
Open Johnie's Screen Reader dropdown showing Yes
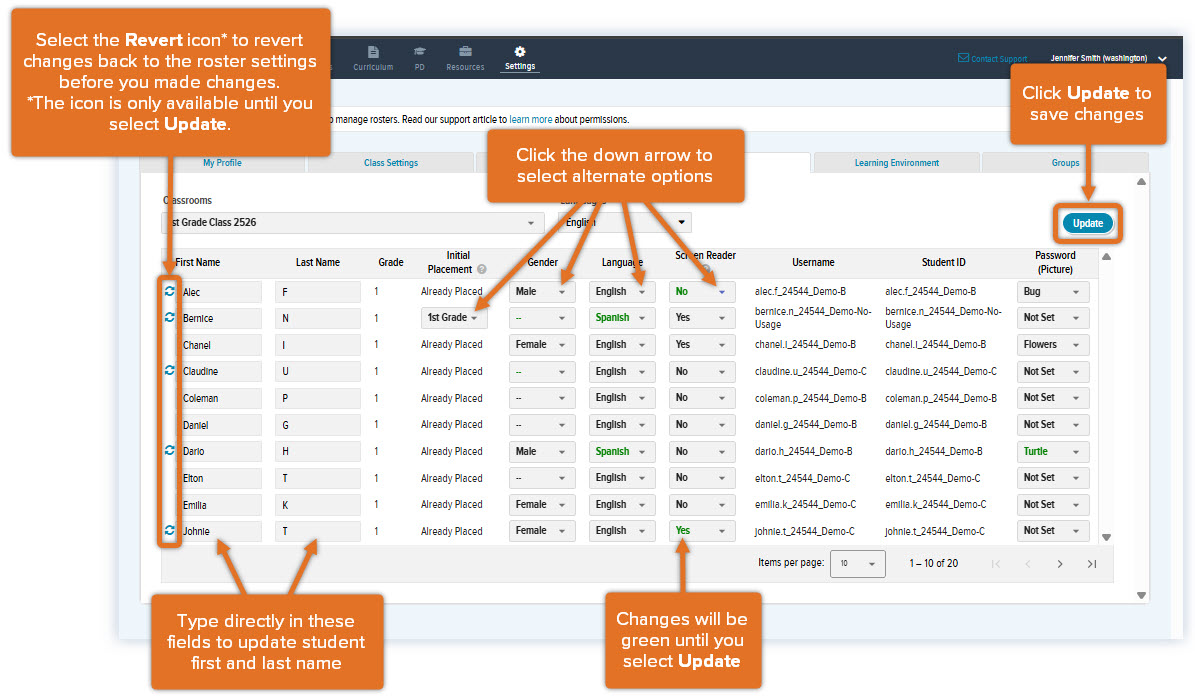pos(701,531)
